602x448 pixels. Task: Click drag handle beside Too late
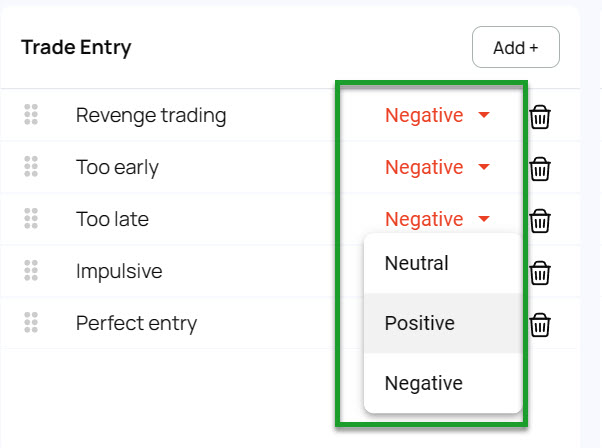click(x=31, y=219)
